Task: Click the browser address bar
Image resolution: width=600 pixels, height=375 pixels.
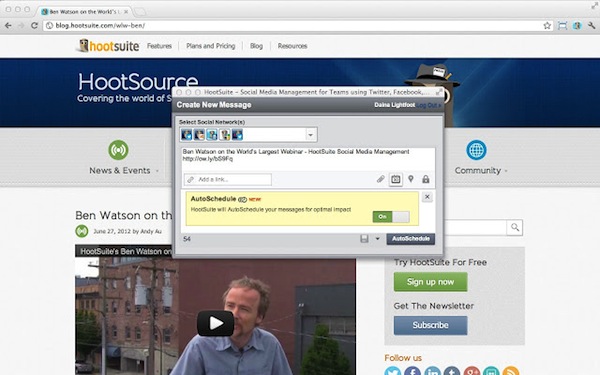Action: tap(292, 26)
